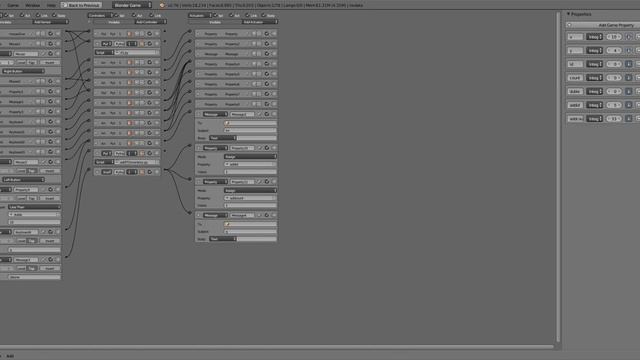Viewport: 640px width, 360px height.
Task: Click the Actuators Visible button
Action: coord(215,22)
